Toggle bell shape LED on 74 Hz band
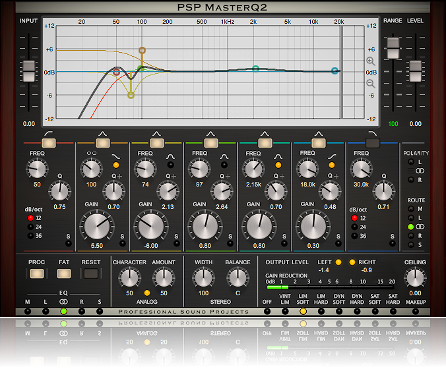This screenshot has width=446, height=368. (170, 165)
